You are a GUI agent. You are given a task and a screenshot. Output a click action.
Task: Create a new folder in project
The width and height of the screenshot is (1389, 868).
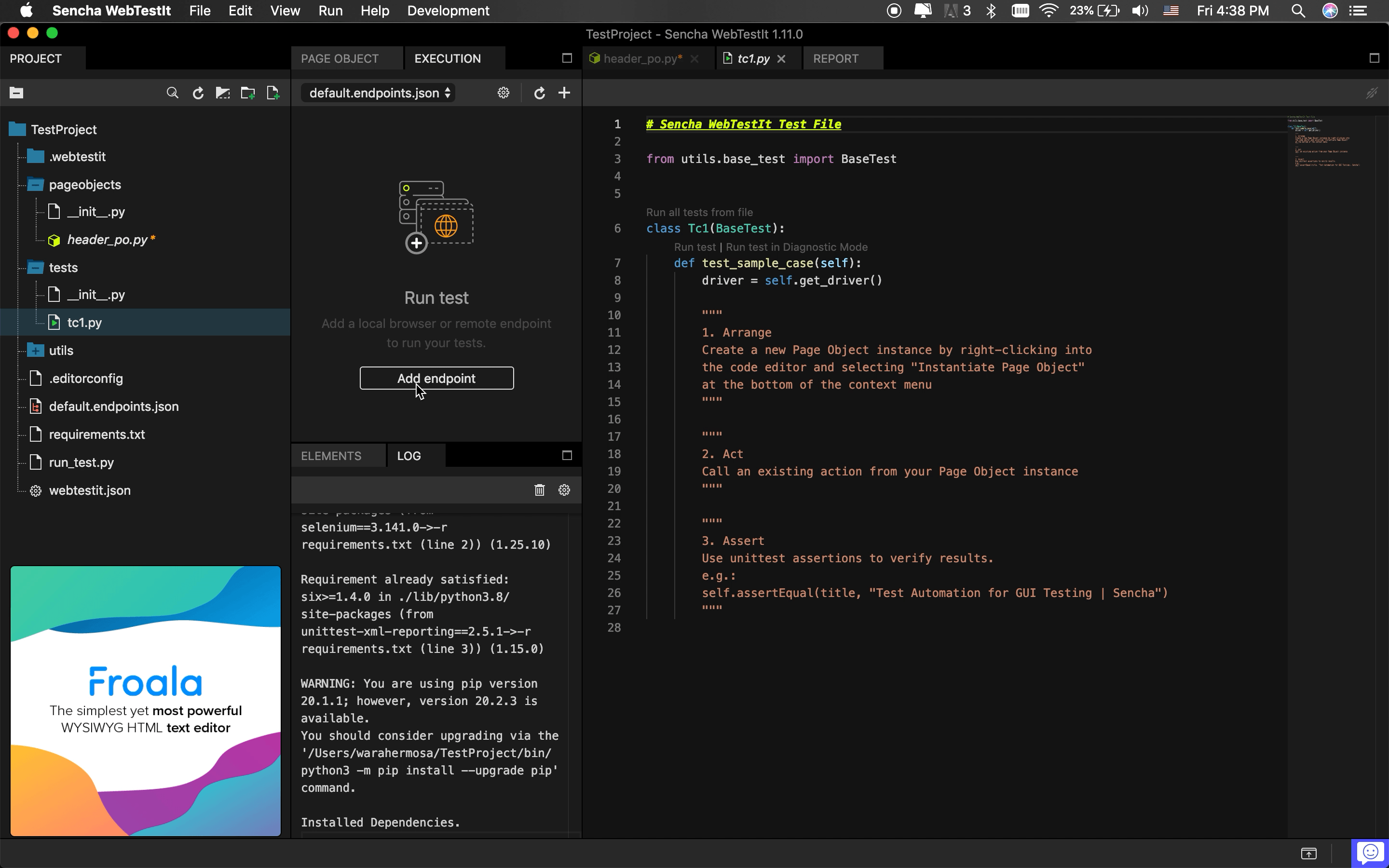click(248, 93)
